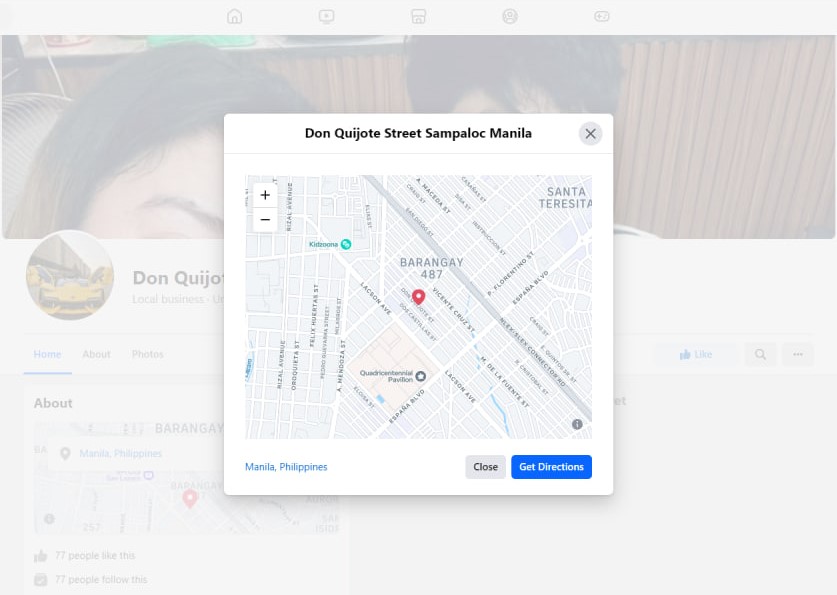Click the red location pin on the map
Image resolution: width=837 pixels, height=595 pixels.
pyautogui.click(x=419, y=297)
